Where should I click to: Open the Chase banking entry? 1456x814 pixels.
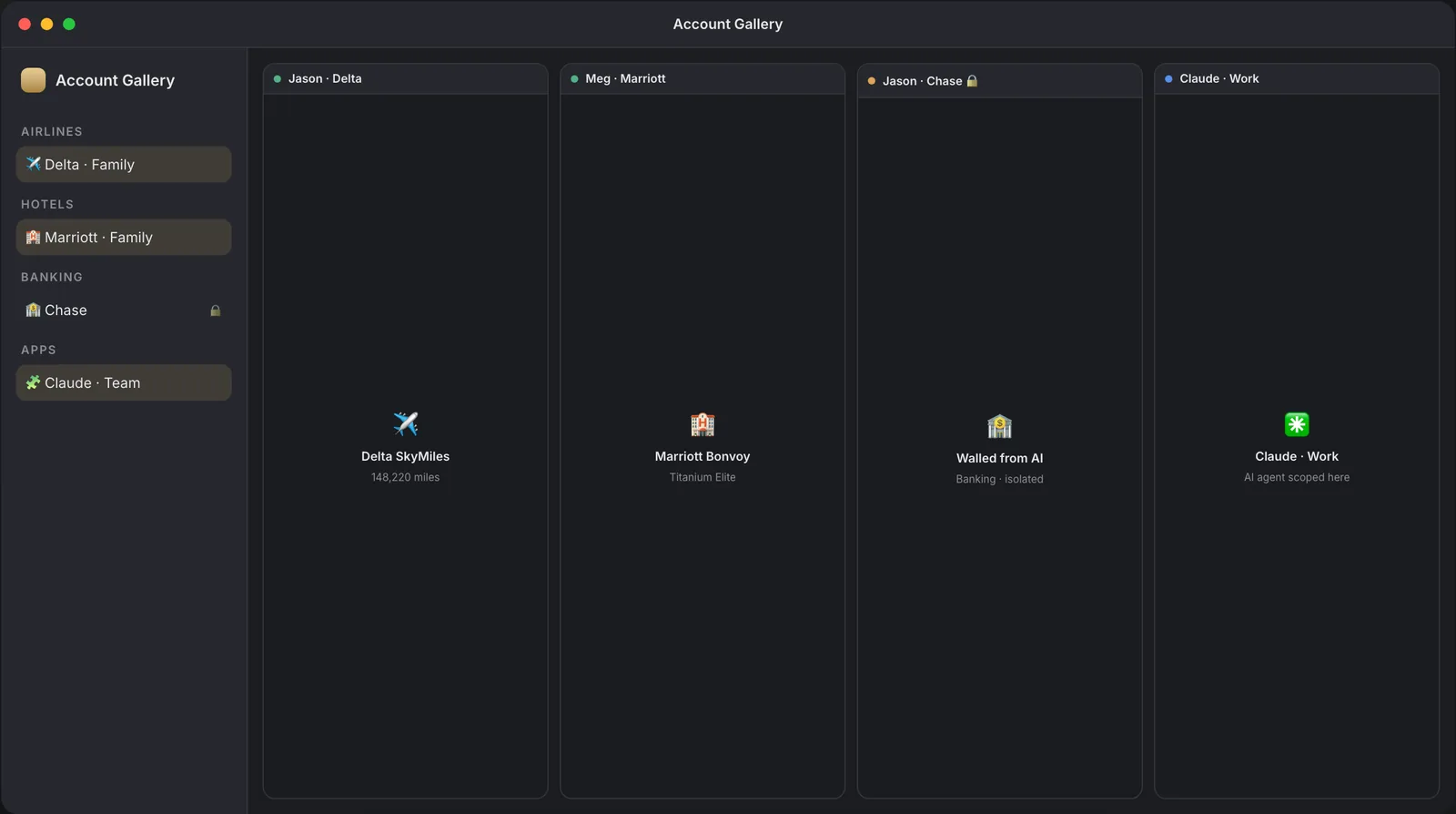pyautogui.click(x=124, y=310)
